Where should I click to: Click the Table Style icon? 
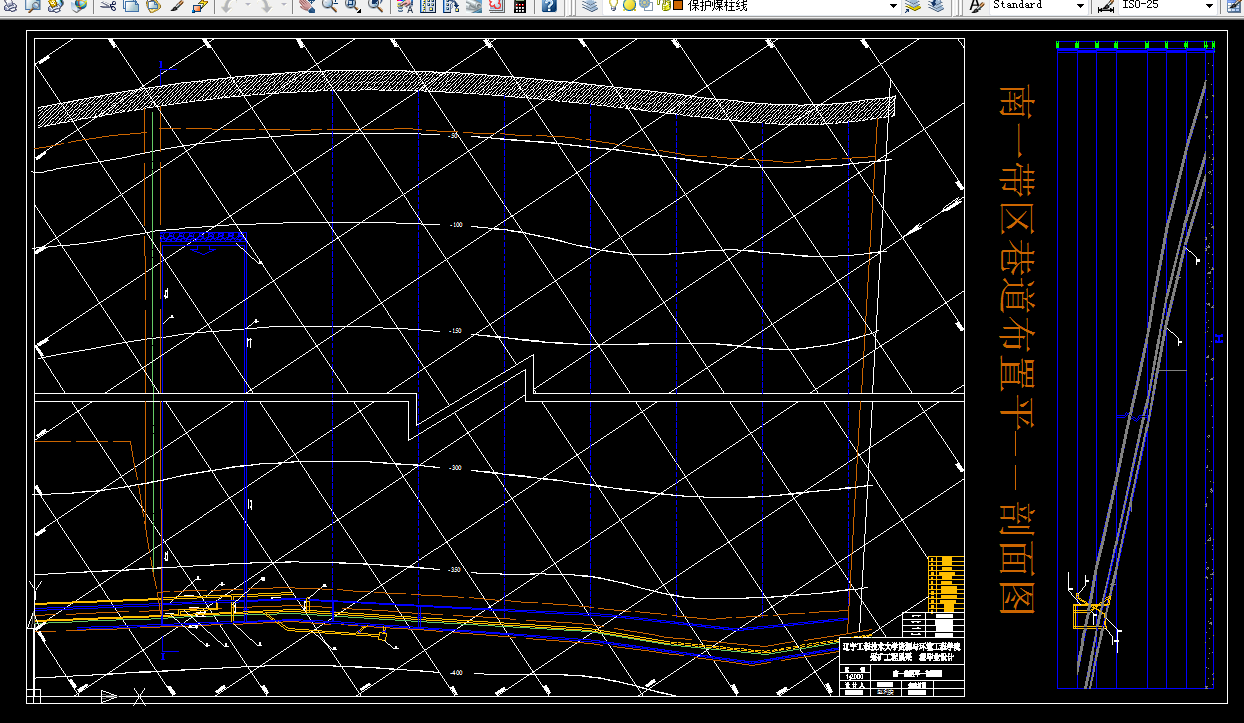point(1233,5)
